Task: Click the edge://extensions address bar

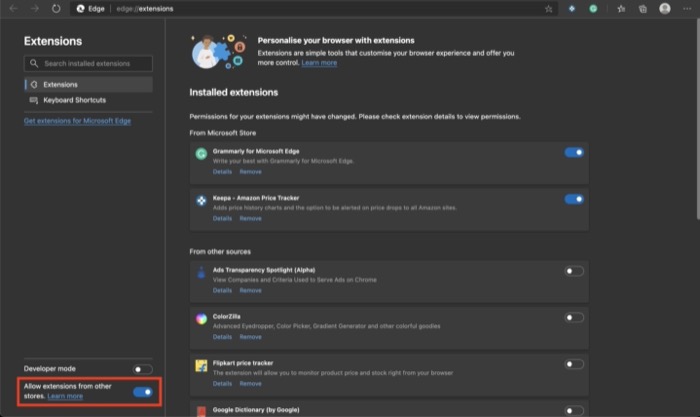Action: click(x=314, y=8)
